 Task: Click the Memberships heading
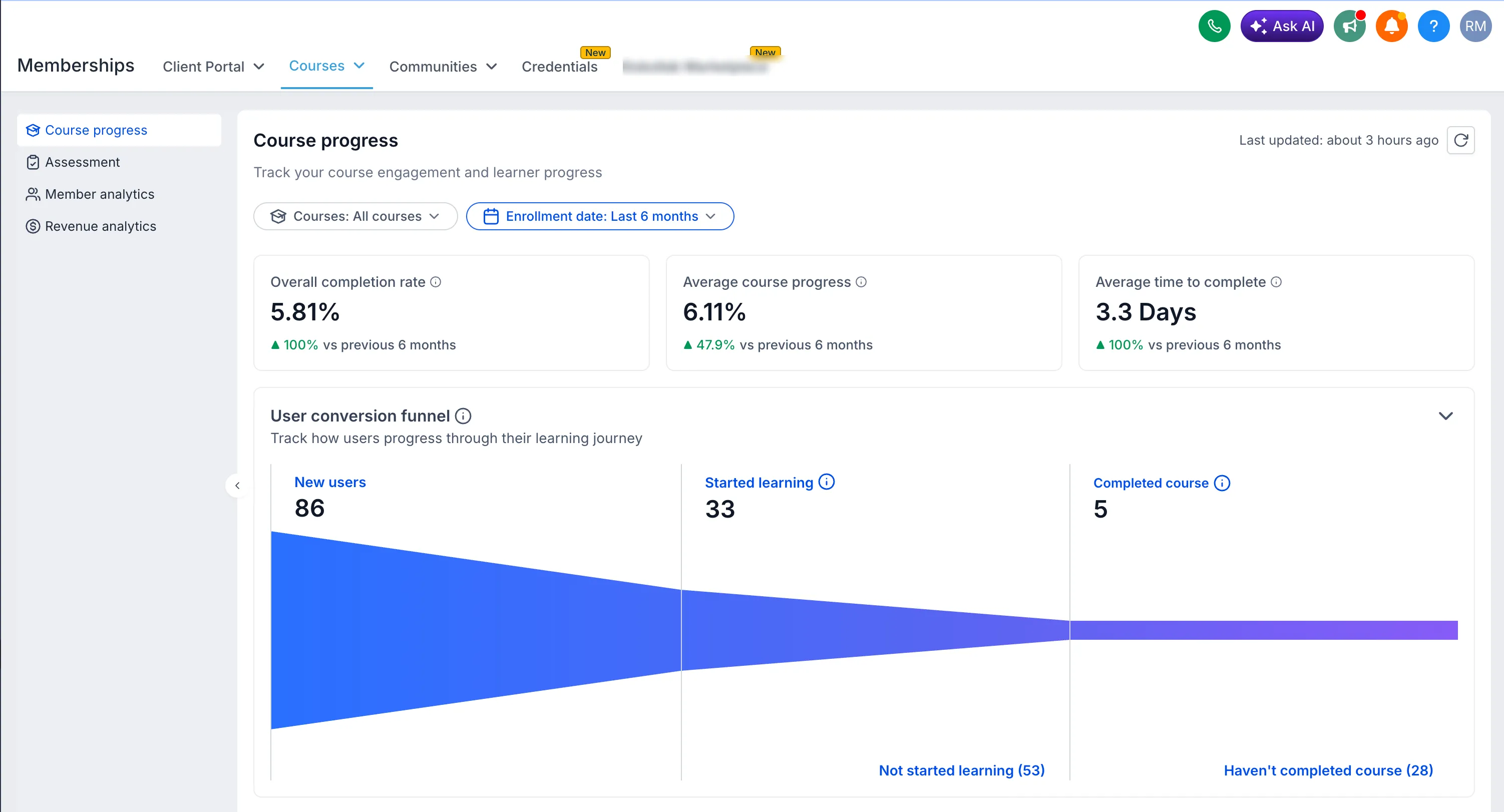(76, 66)
